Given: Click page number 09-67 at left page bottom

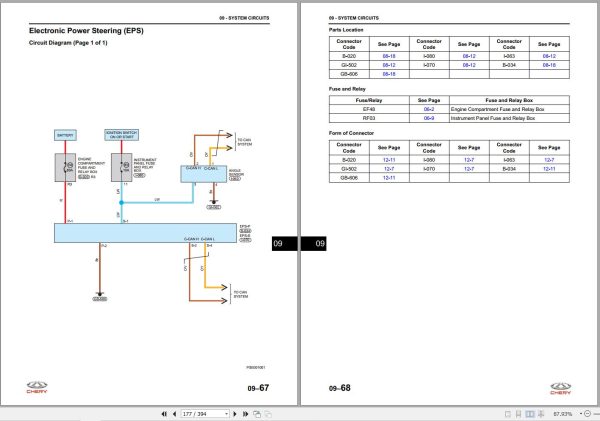Looking at the screenshot, I should (258, 388).
